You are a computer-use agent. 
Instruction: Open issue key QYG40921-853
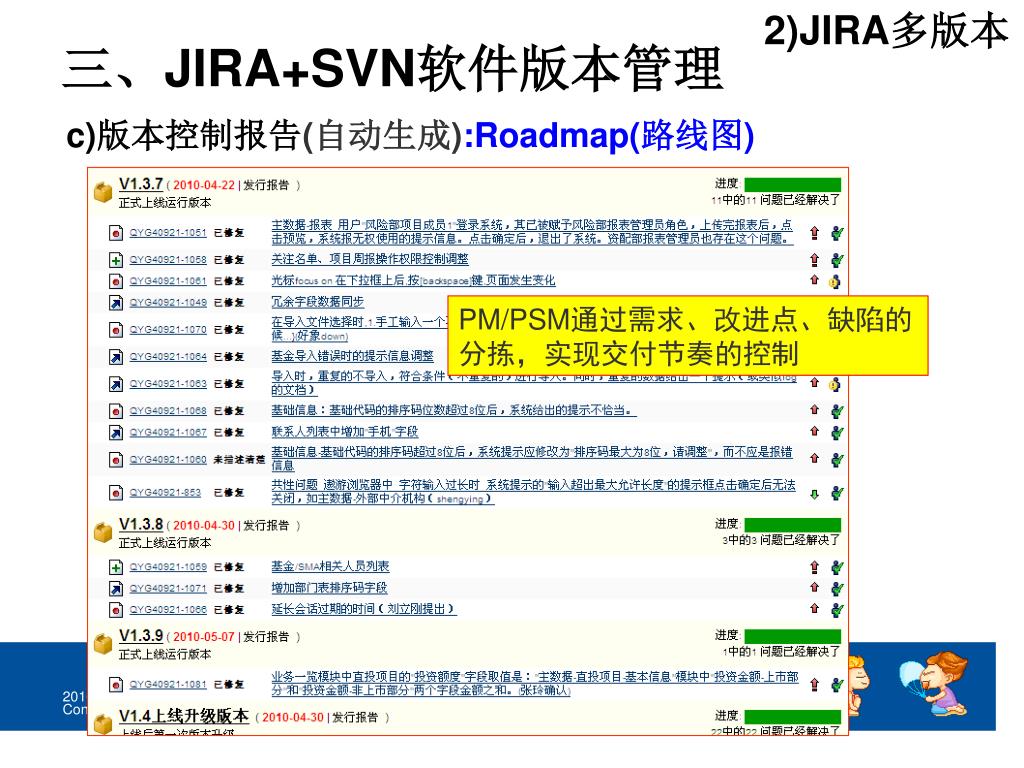pyautogui.click(x=165, y=492)
